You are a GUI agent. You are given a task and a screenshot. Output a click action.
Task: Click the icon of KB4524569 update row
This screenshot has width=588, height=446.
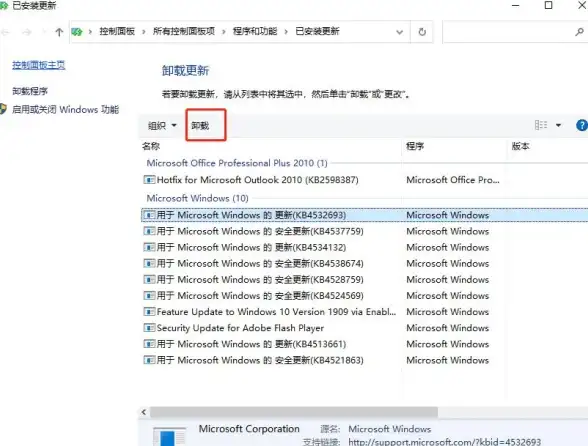tap(149, 296)
